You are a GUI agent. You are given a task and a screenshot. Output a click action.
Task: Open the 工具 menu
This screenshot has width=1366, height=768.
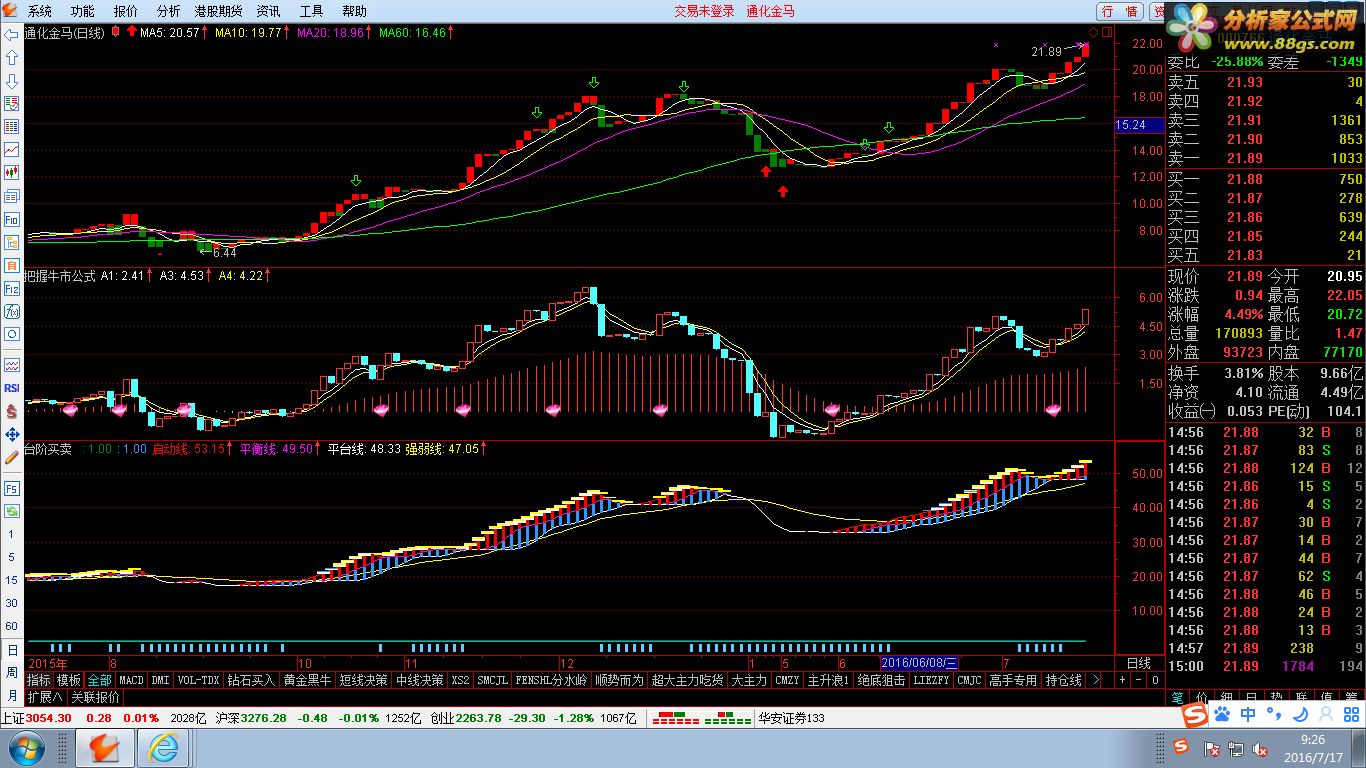(x=312, y=11)
